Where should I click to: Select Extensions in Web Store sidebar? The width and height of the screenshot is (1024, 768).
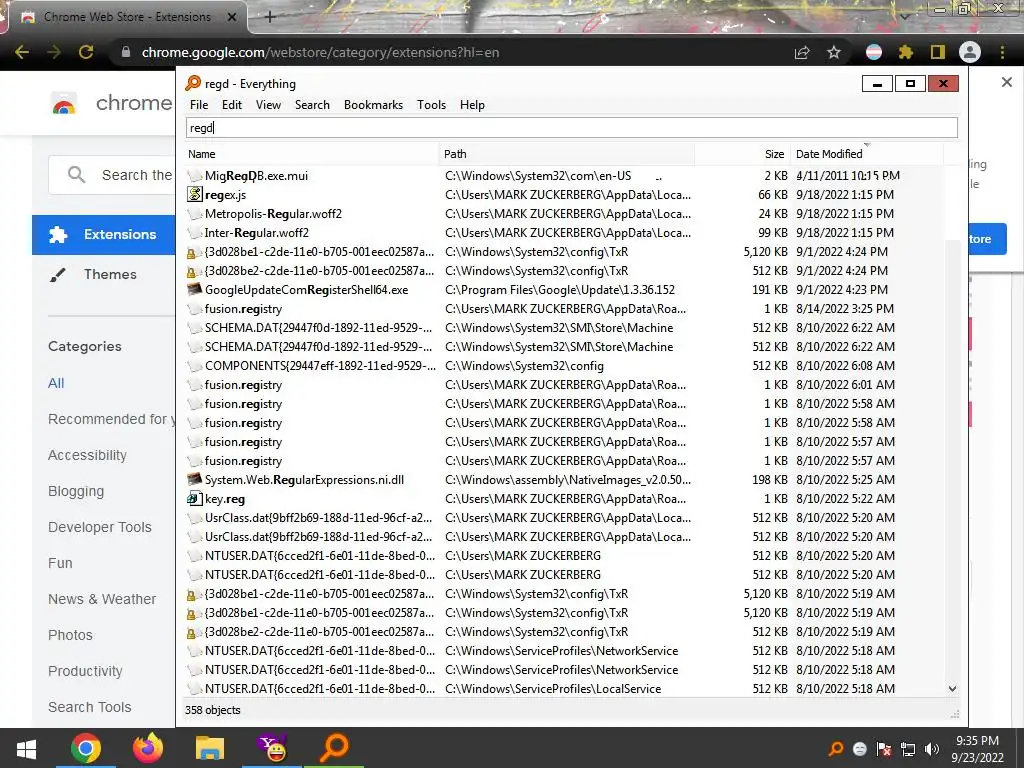click(x=104, y=234)
